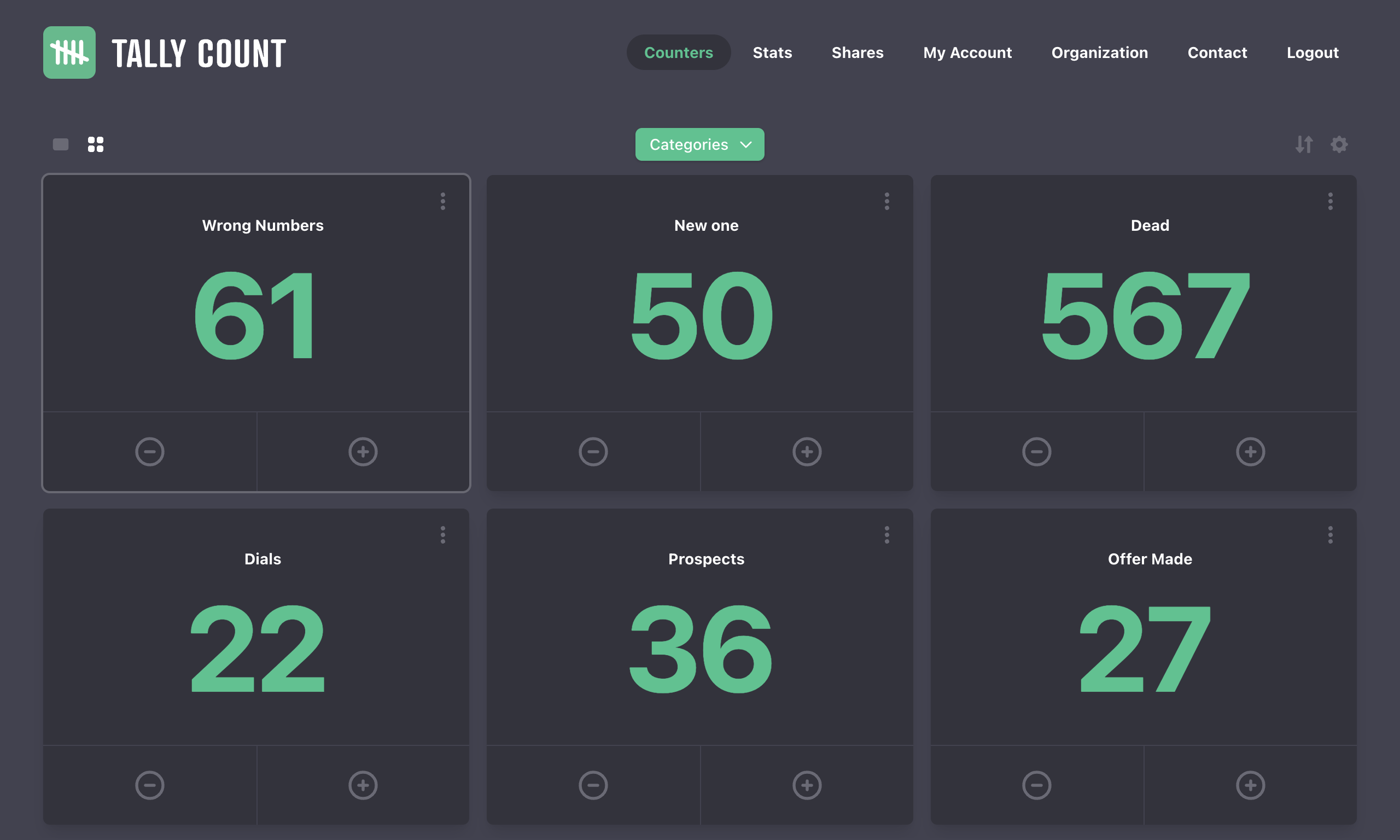Click the Tally Count logo icon
The width and height of the screenshot is (1400, 840).
tap(69, 52)
